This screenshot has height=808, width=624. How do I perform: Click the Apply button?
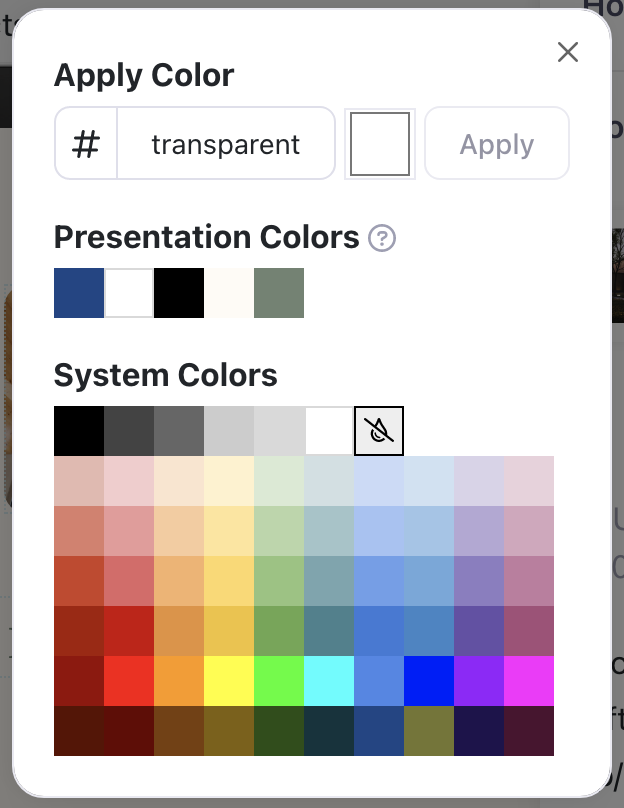[497, 144]
